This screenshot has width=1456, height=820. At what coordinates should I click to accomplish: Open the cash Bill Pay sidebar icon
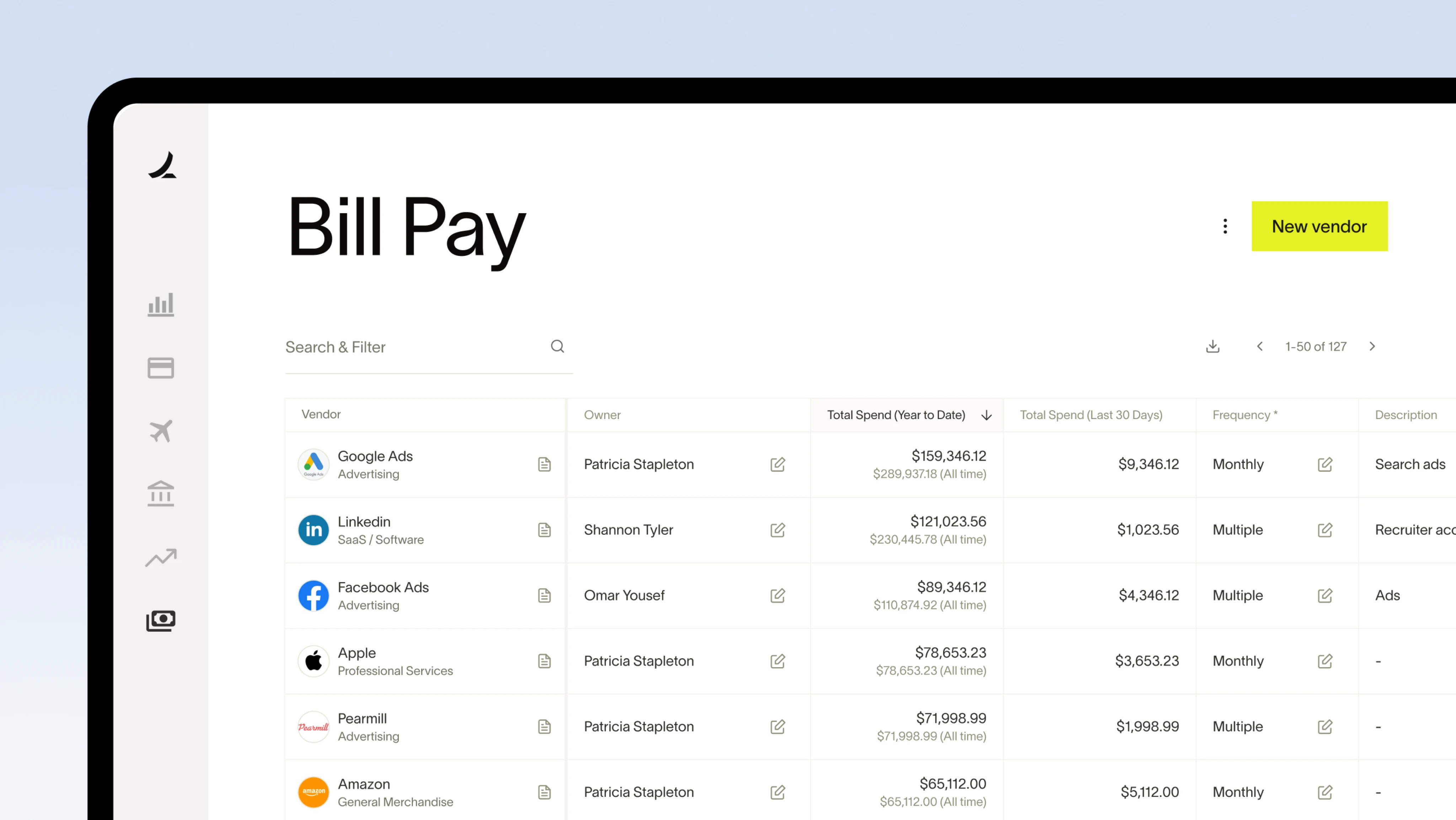(161, 621)
